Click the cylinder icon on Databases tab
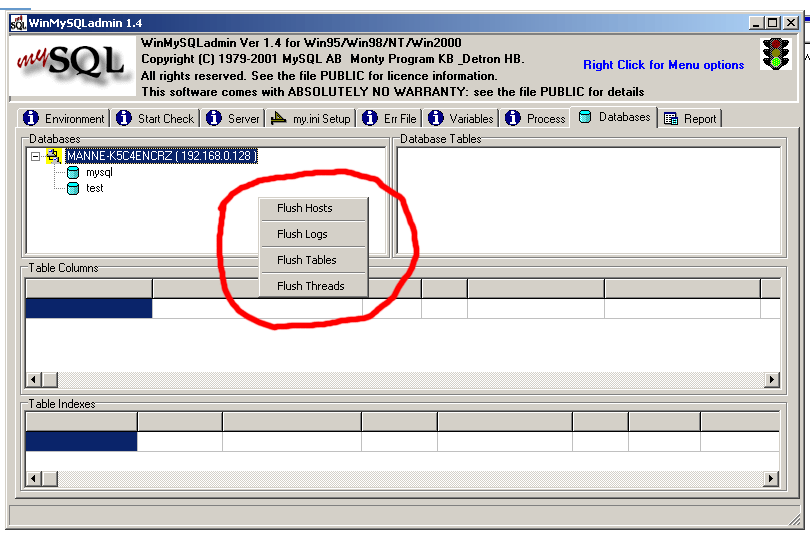810x533 pixels. coord(585,117)
